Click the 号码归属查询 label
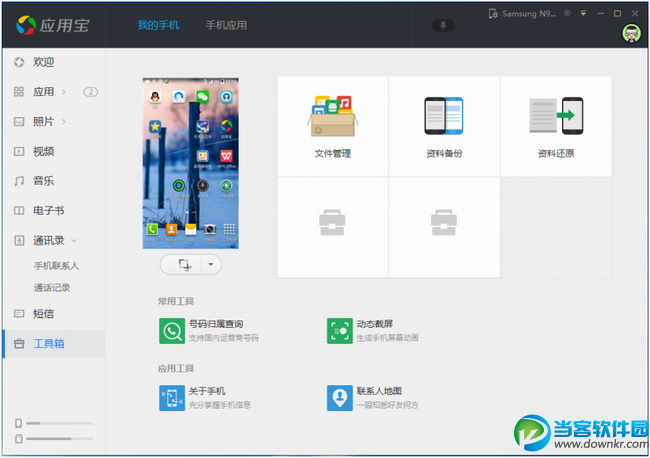Screen dimensions: 650x458 pyautogui.click(x=216, y=324)
